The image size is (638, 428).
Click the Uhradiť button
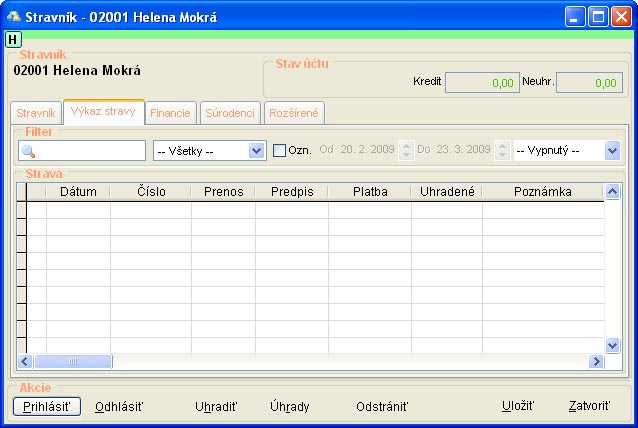[216, 406]
